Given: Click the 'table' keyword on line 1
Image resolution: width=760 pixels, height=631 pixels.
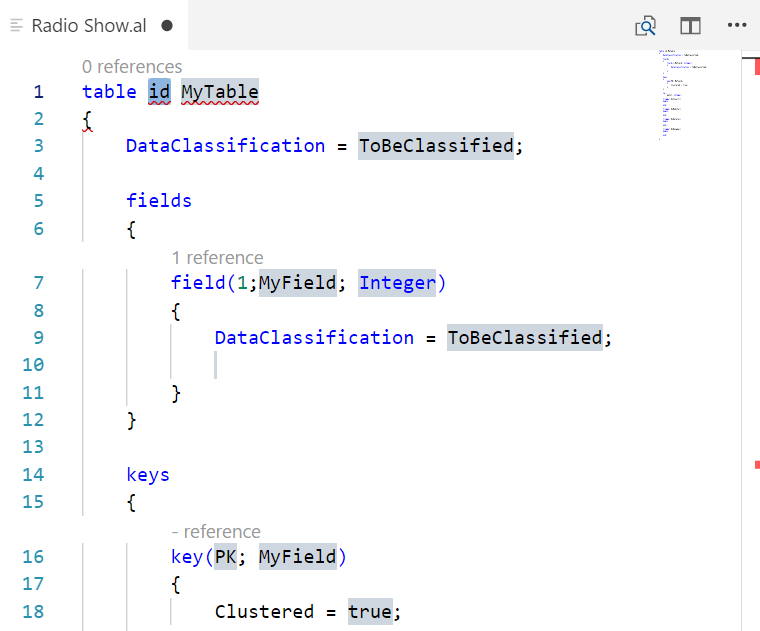Looking at the screenshot, I should [109, 92].
